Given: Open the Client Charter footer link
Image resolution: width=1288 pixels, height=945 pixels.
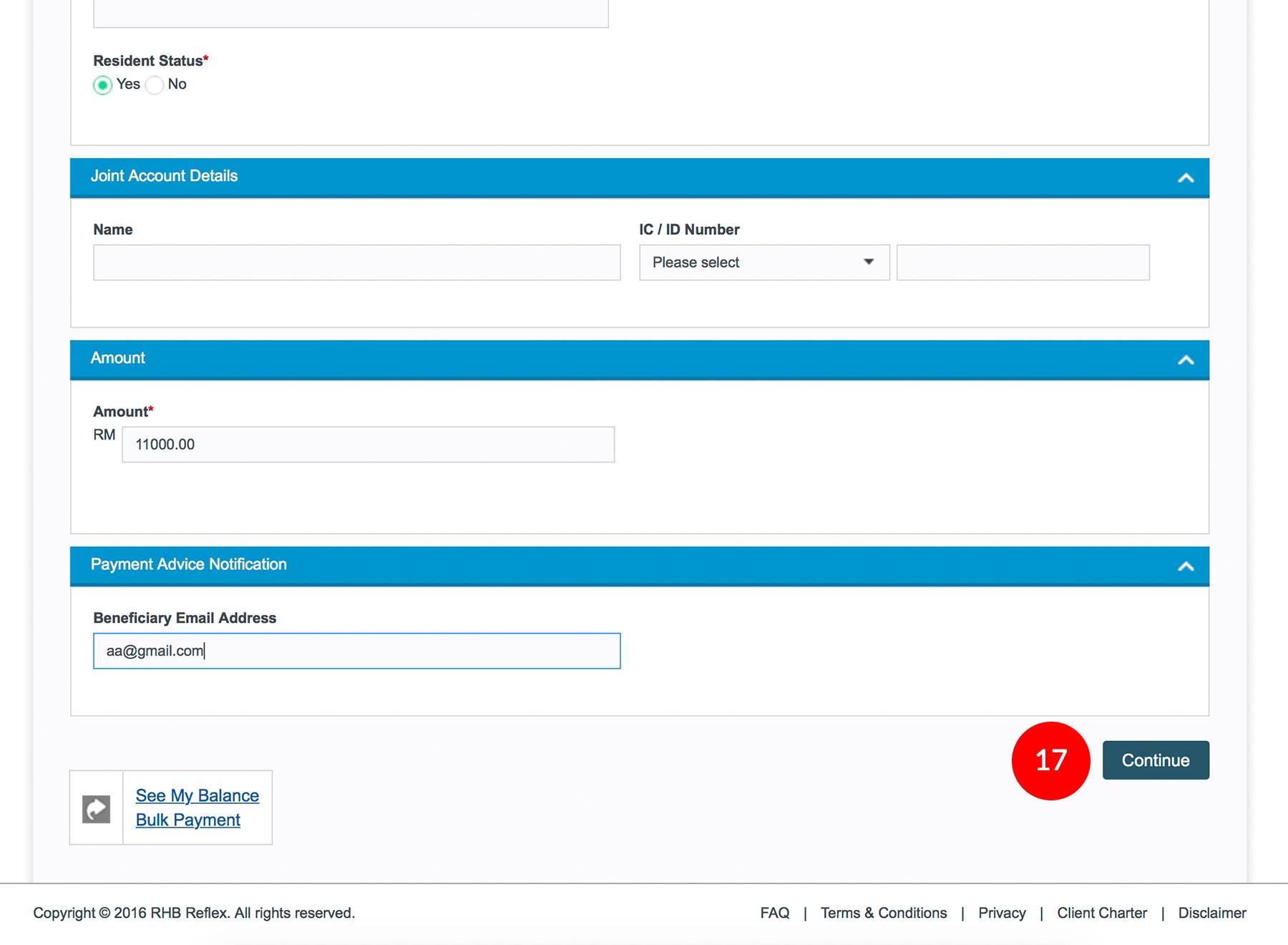Looking at the screenshot, I should (x=1101, y=913).
